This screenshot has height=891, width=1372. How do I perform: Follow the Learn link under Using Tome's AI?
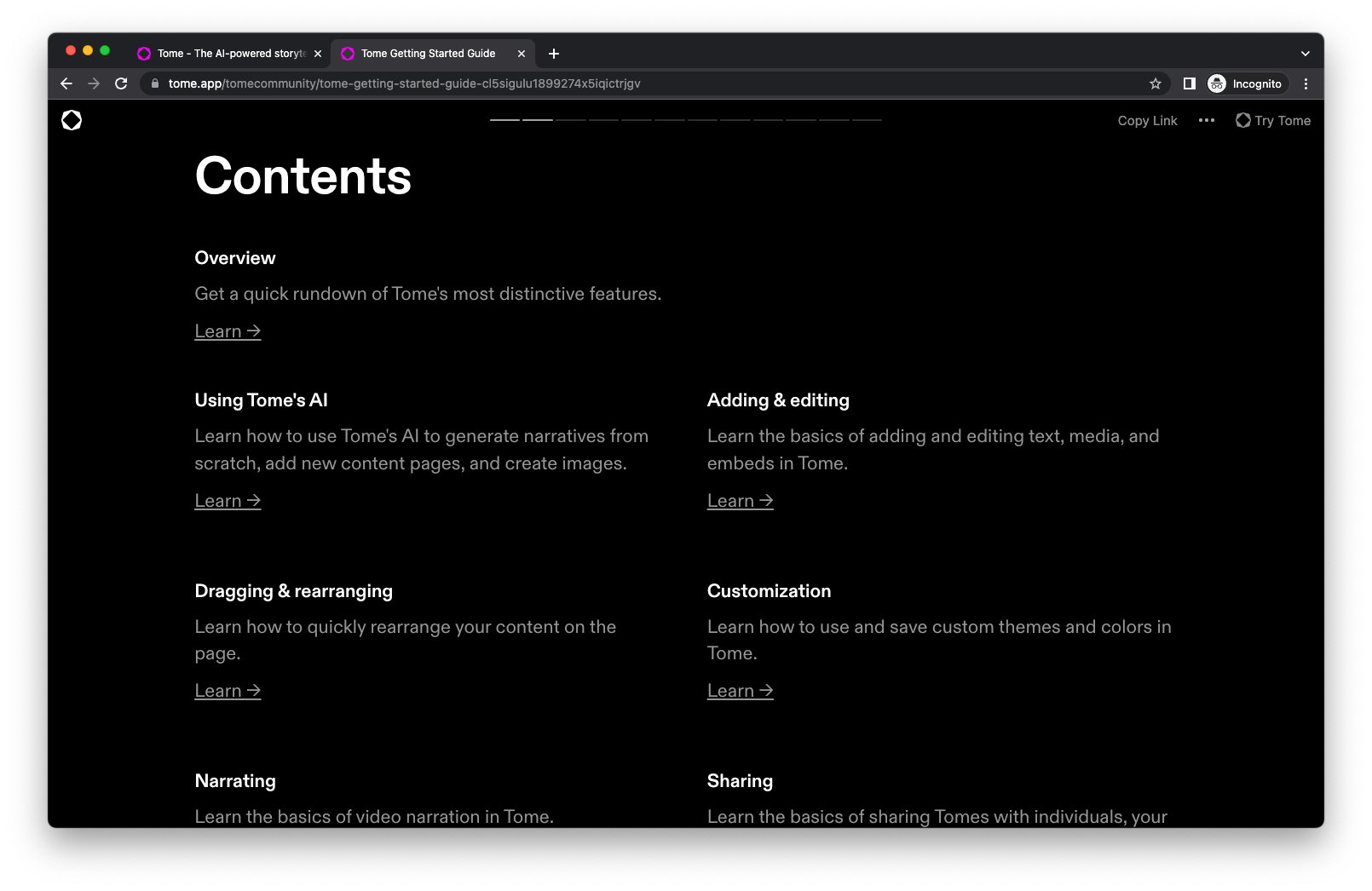coord(228,501)
